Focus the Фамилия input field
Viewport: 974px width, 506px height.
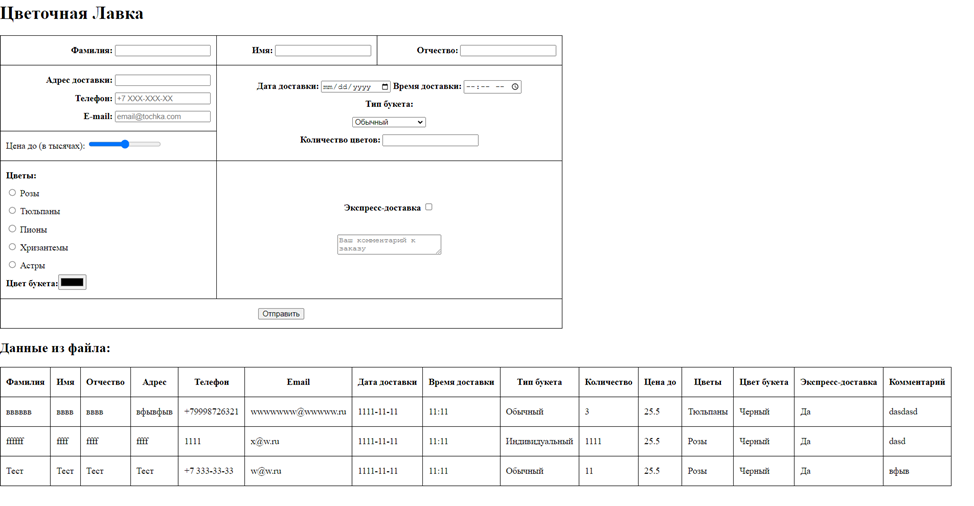(x=163, y=51)
